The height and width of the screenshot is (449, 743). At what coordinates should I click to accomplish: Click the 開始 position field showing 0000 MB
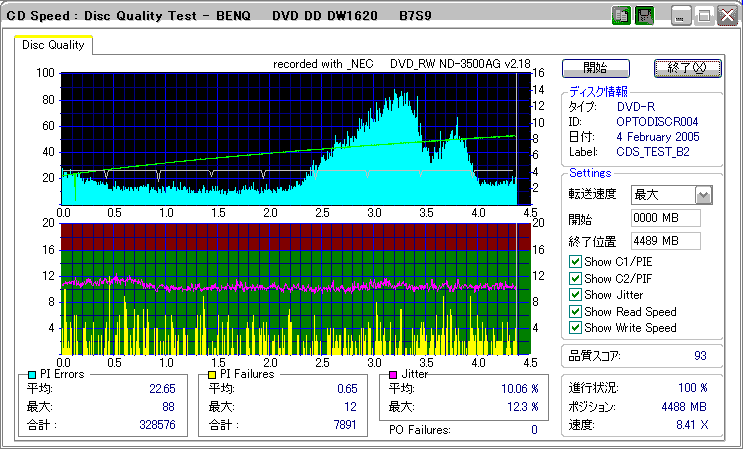[665, 218]
